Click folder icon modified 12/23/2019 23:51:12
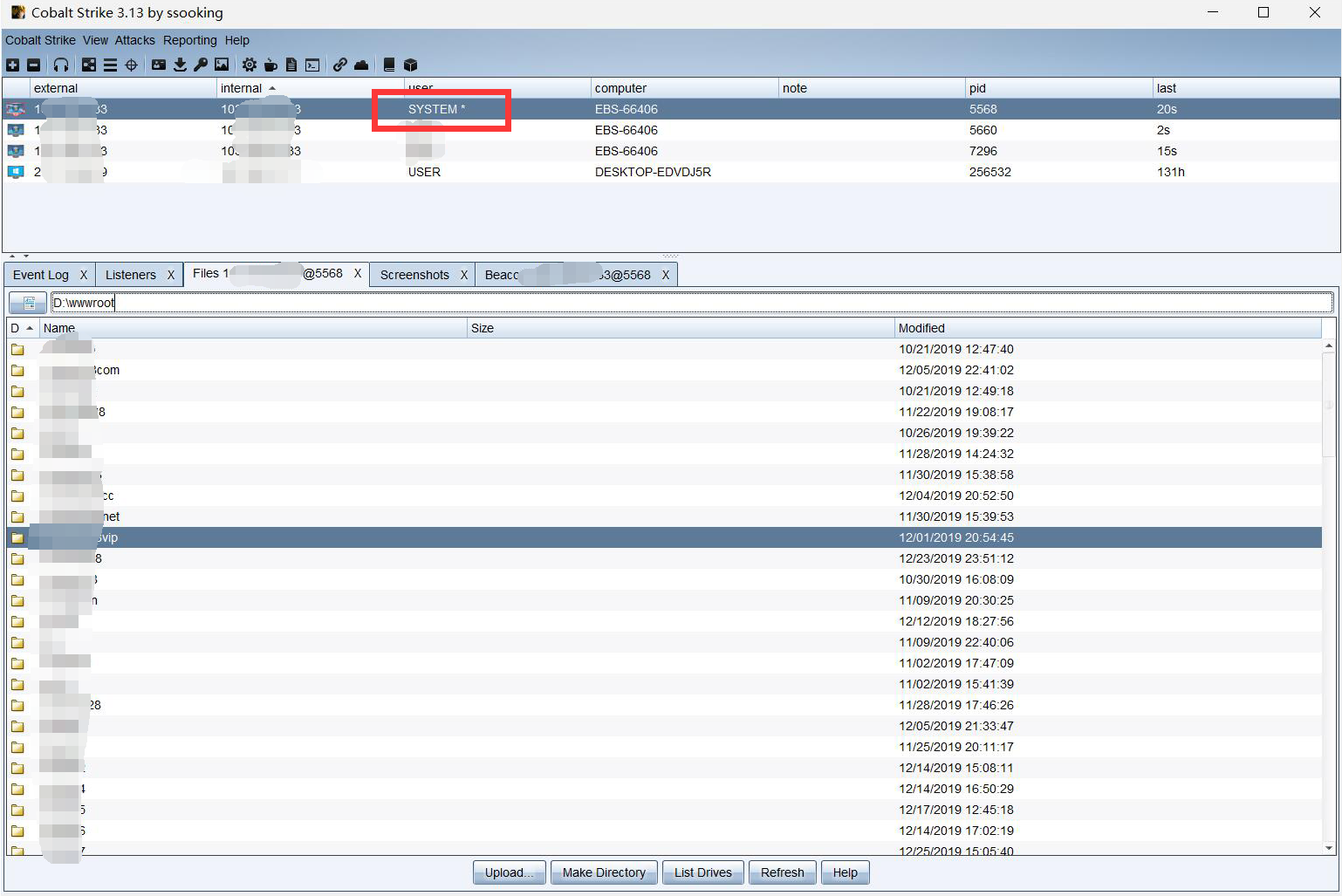The image size is (1342, 896). [17, 558]
